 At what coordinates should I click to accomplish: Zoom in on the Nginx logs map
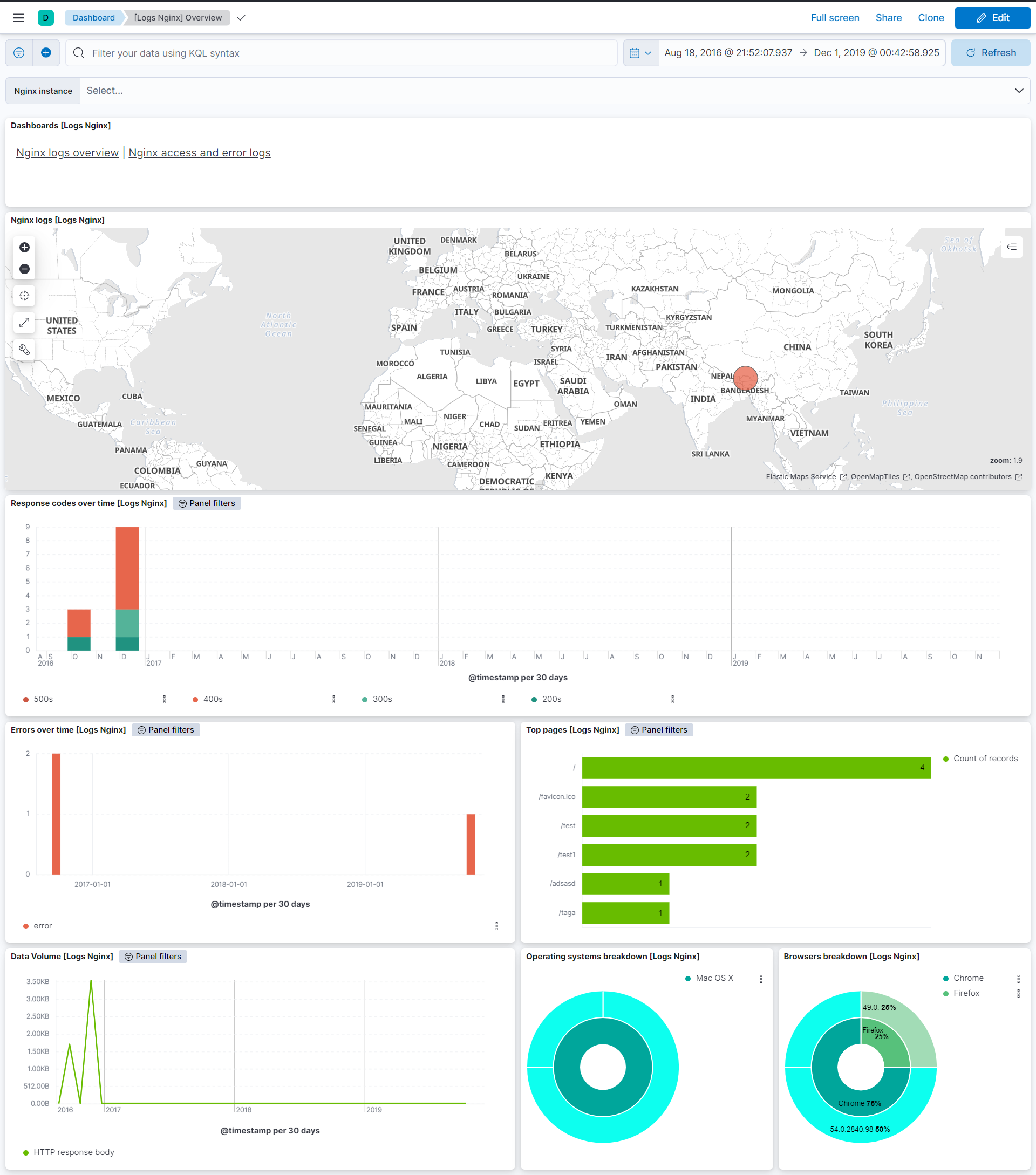(24, 248)
